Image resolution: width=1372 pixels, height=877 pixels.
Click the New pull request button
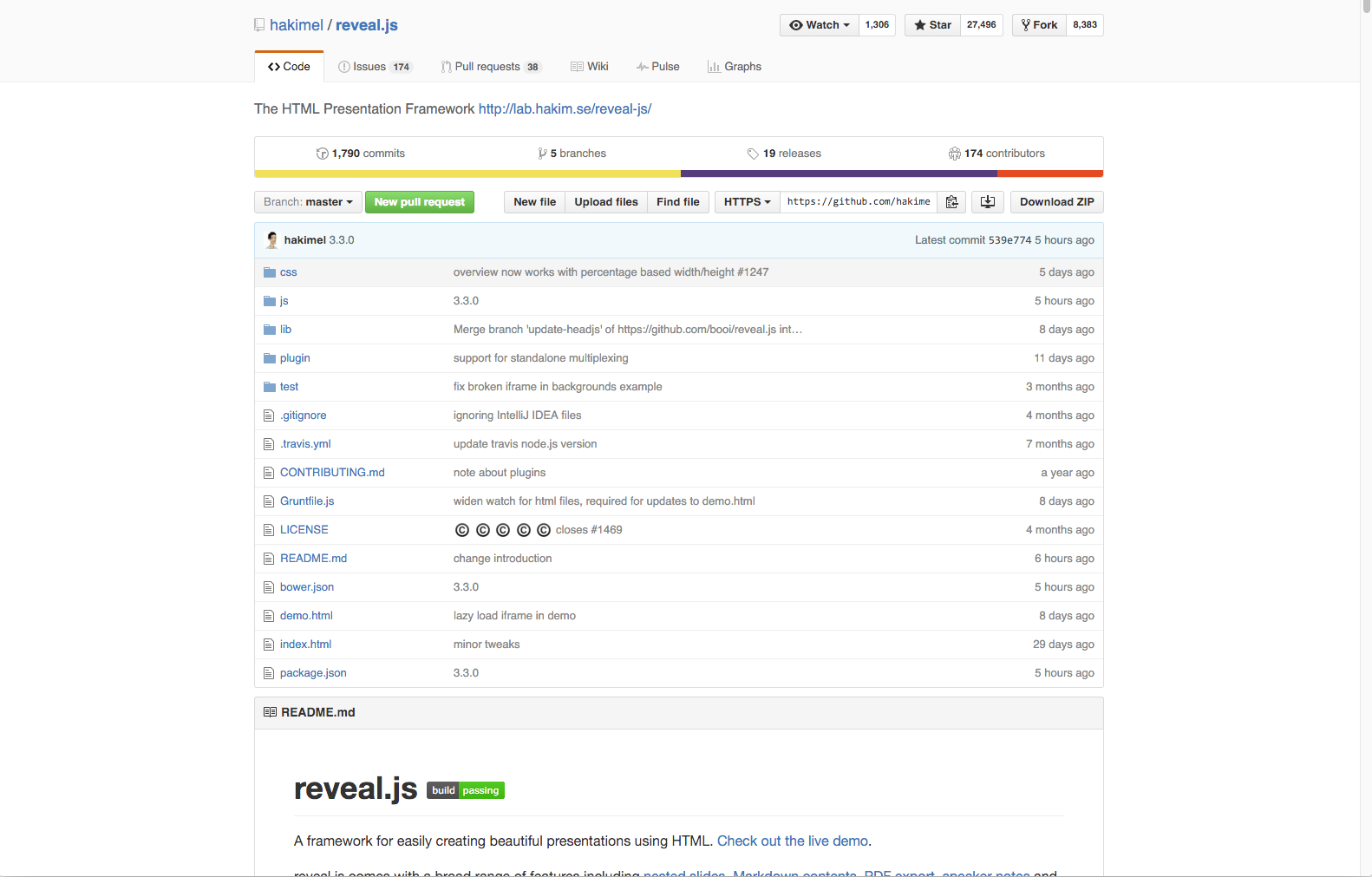click(x=420, y=202)
